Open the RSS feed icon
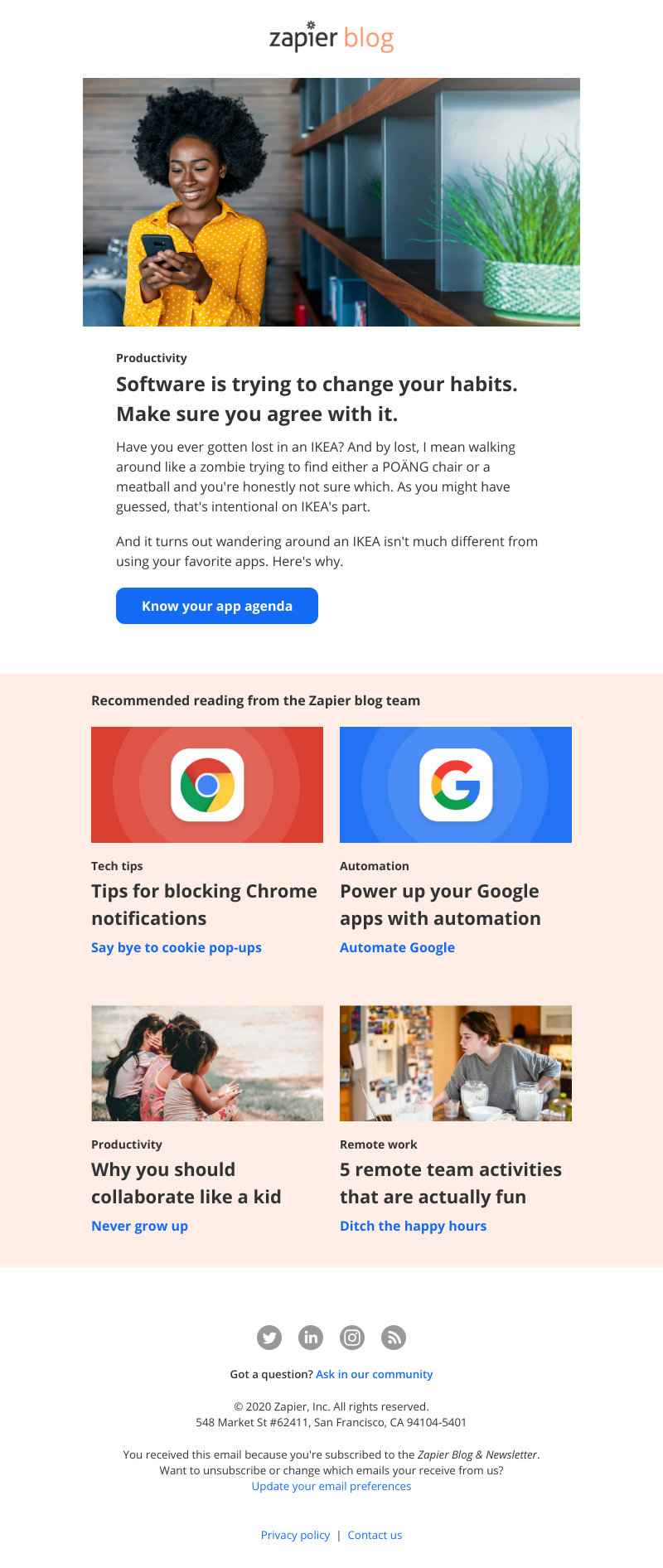Image resolution: width=663 pixels, height=1568 pixels. [x=394, y=1337]
